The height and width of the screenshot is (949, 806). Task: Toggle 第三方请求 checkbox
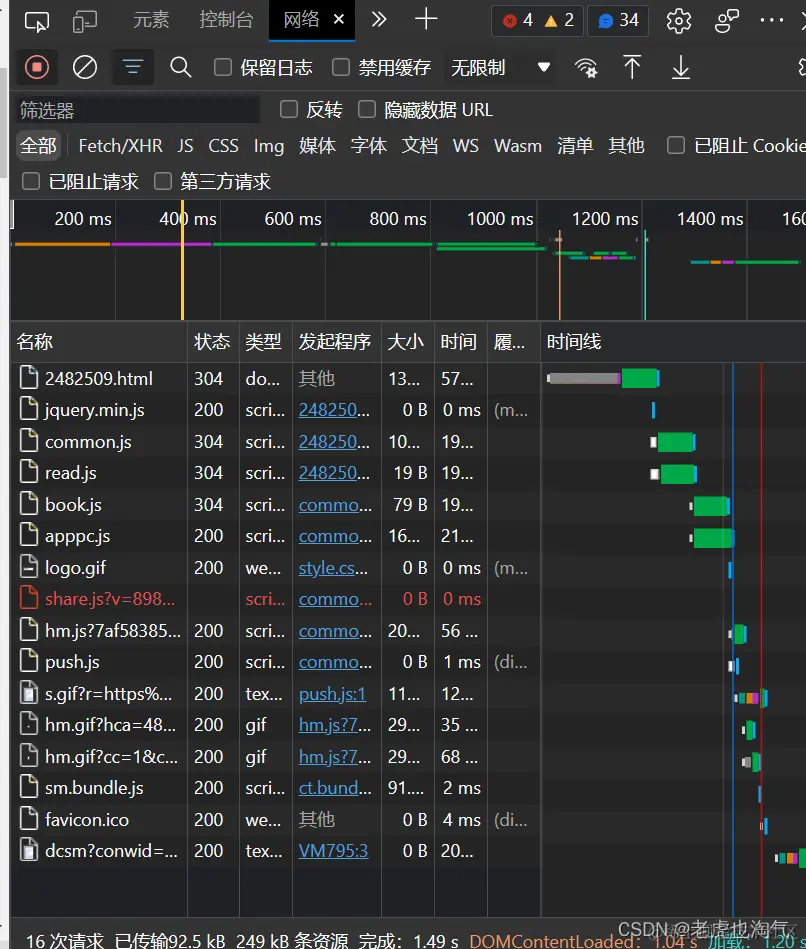(163, 181)
